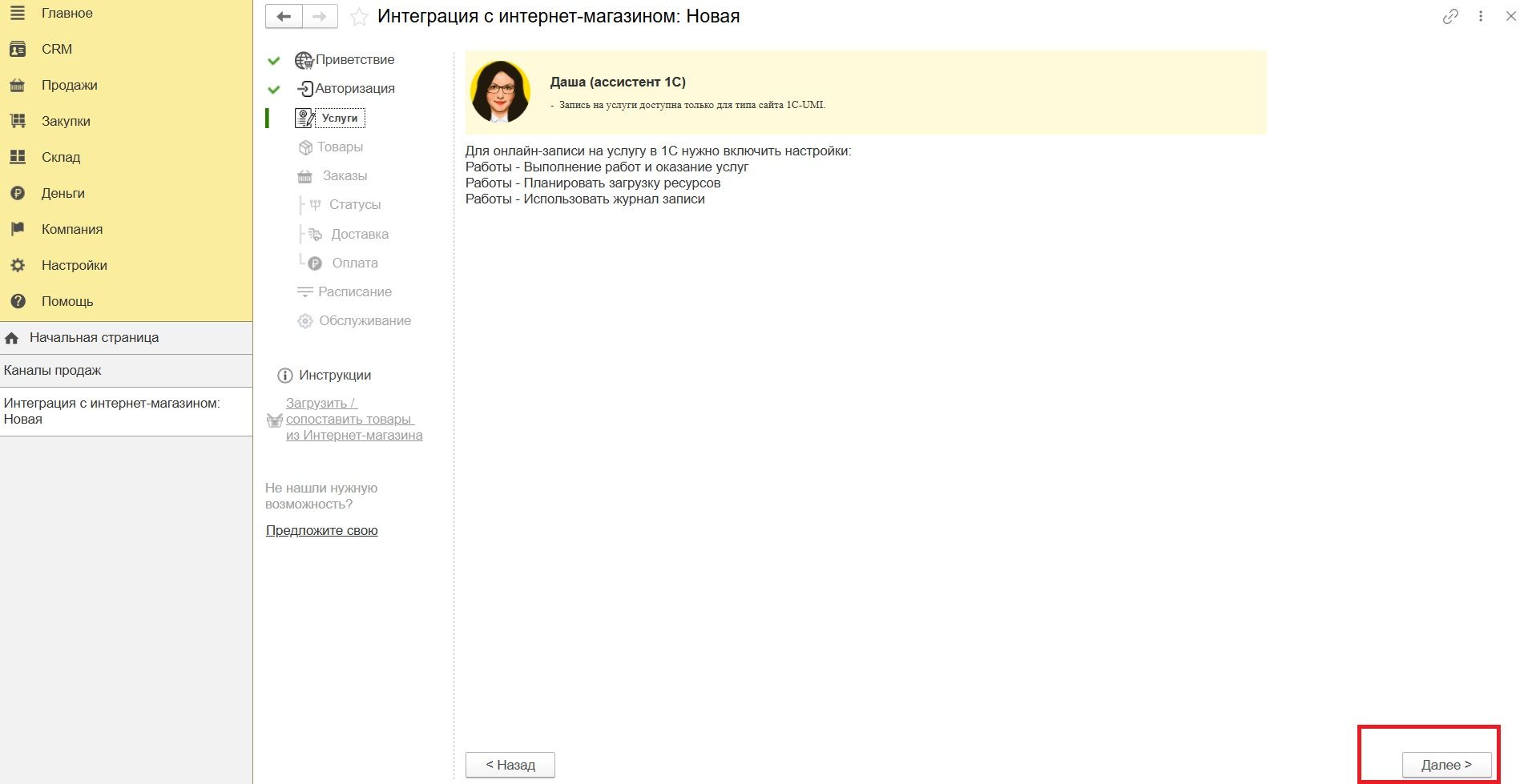Click the info icon beside Инструкции
The image size is (1528, 784).
point(284,376)
